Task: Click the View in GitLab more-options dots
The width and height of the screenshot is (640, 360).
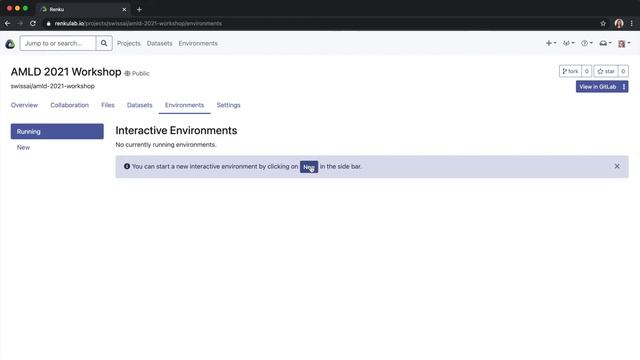Action: click(x=624, y=87)
